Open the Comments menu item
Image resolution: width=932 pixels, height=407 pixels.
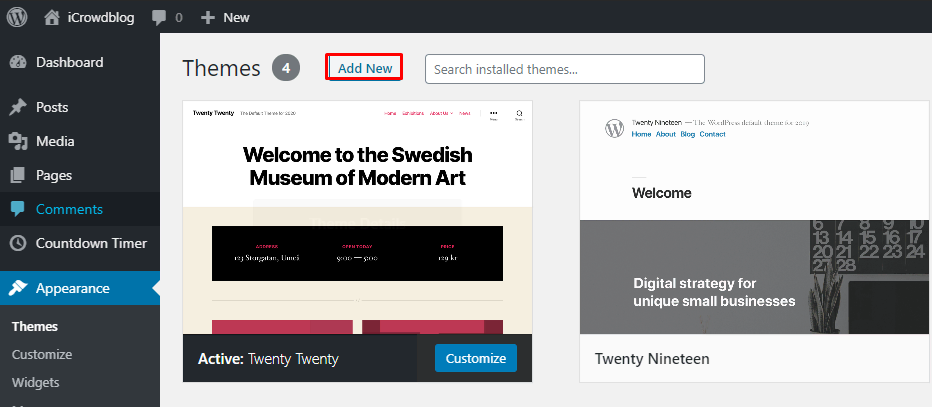[x=69, y=209]
